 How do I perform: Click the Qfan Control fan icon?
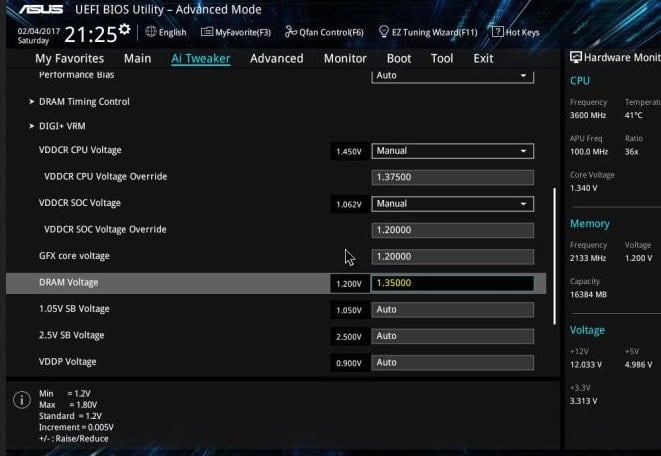tap(290, 32)
